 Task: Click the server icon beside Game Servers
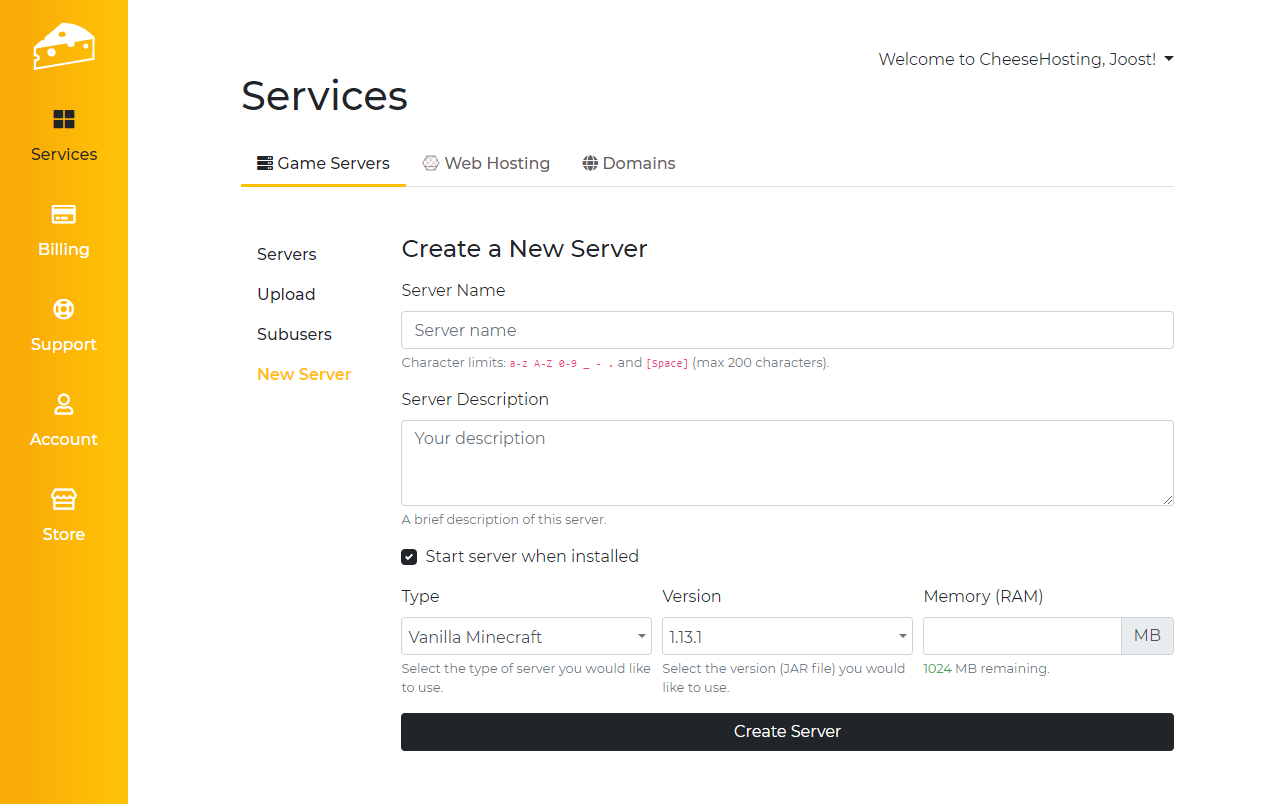(x=265, y=163)
